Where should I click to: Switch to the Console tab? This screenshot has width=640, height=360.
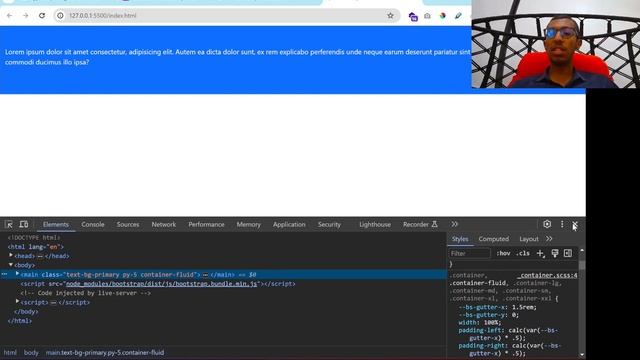click(x=93, y=224)
